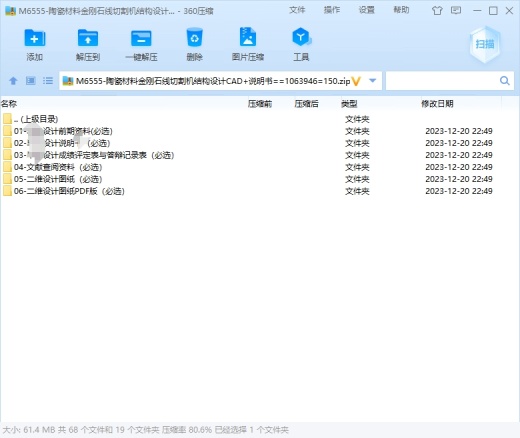Click the 扫描 (Scan) hexagon button

485,44
